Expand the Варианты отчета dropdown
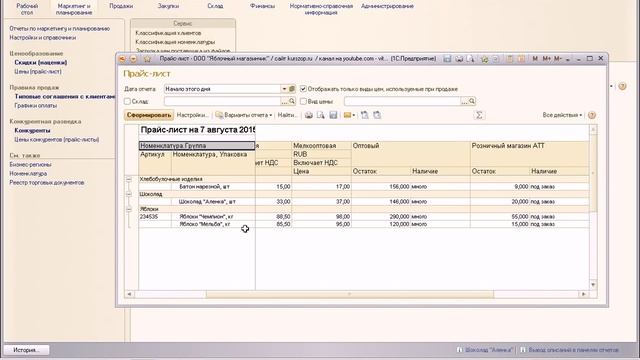The width and height of the screenshot is (640, 360). coord(244,116)
